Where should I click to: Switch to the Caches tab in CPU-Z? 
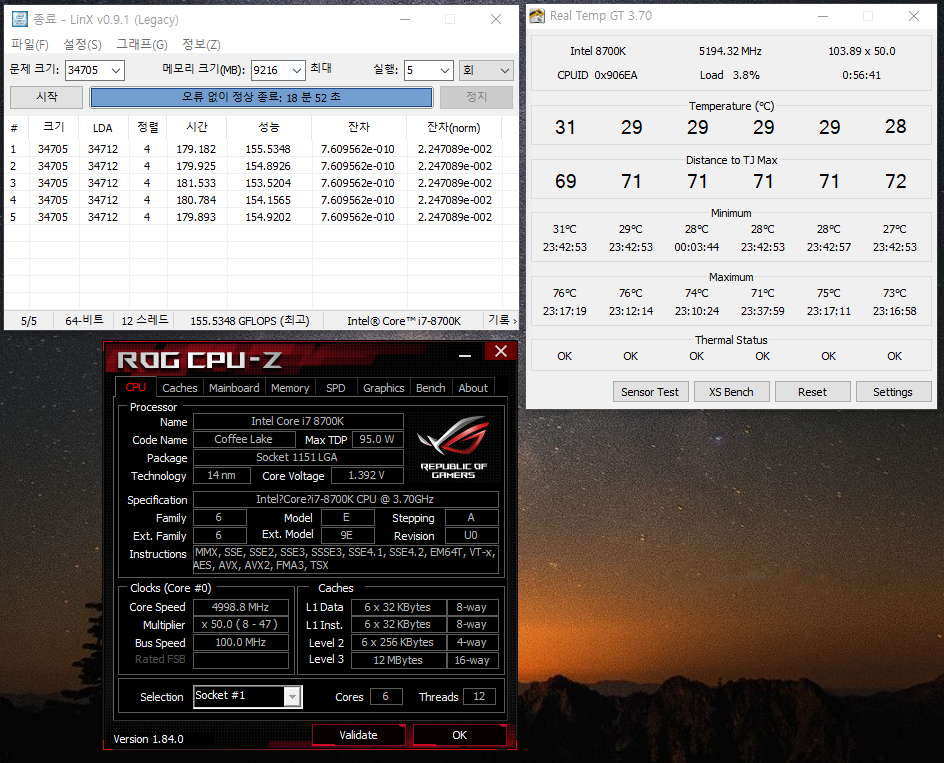[179, 388]
